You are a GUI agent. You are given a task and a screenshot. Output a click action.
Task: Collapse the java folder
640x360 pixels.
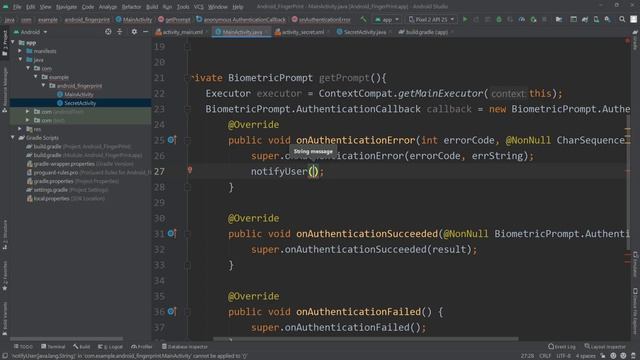click(x=20, y=60)
